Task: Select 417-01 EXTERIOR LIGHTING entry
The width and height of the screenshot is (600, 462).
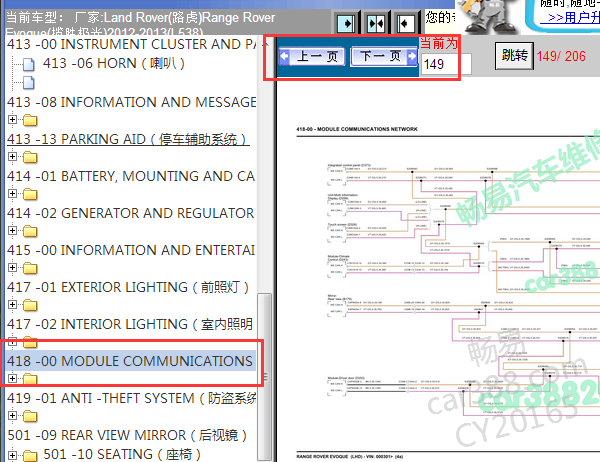Action: (128, 287)
